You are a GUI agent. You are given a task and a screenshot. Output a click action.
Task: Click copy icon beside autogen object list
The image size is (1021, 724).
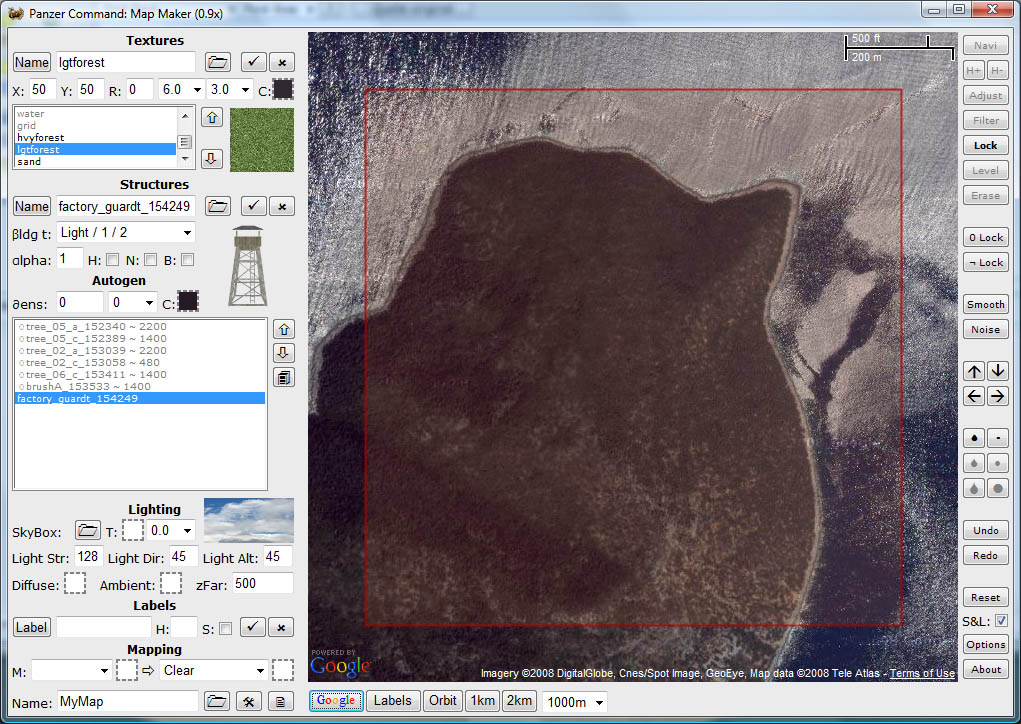[x=283, y=377]
